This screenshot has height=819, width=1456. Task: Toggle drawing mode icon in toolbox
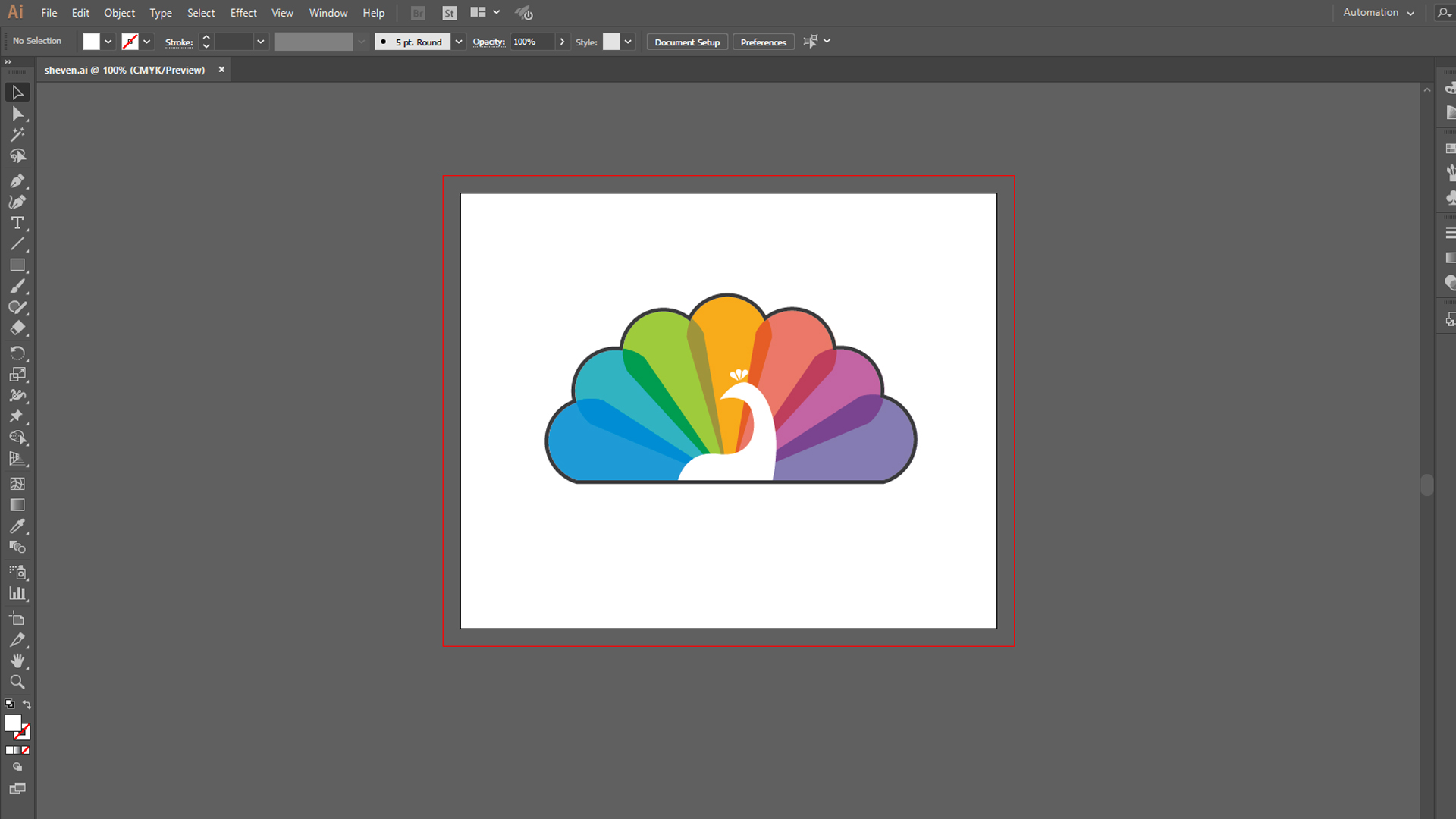[17, 767]
